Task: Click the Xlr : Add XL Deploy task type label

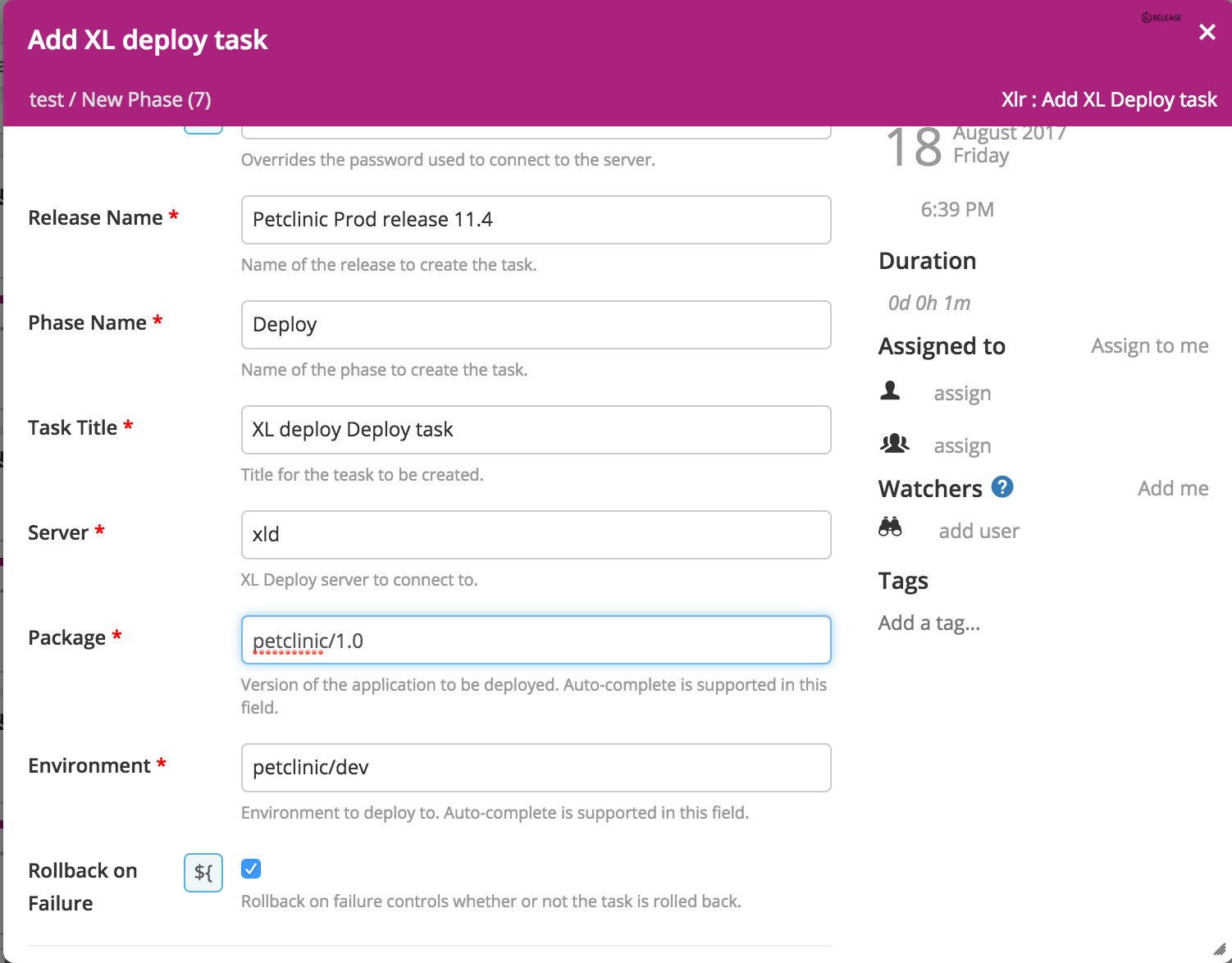Action: tap(1109, 100)
